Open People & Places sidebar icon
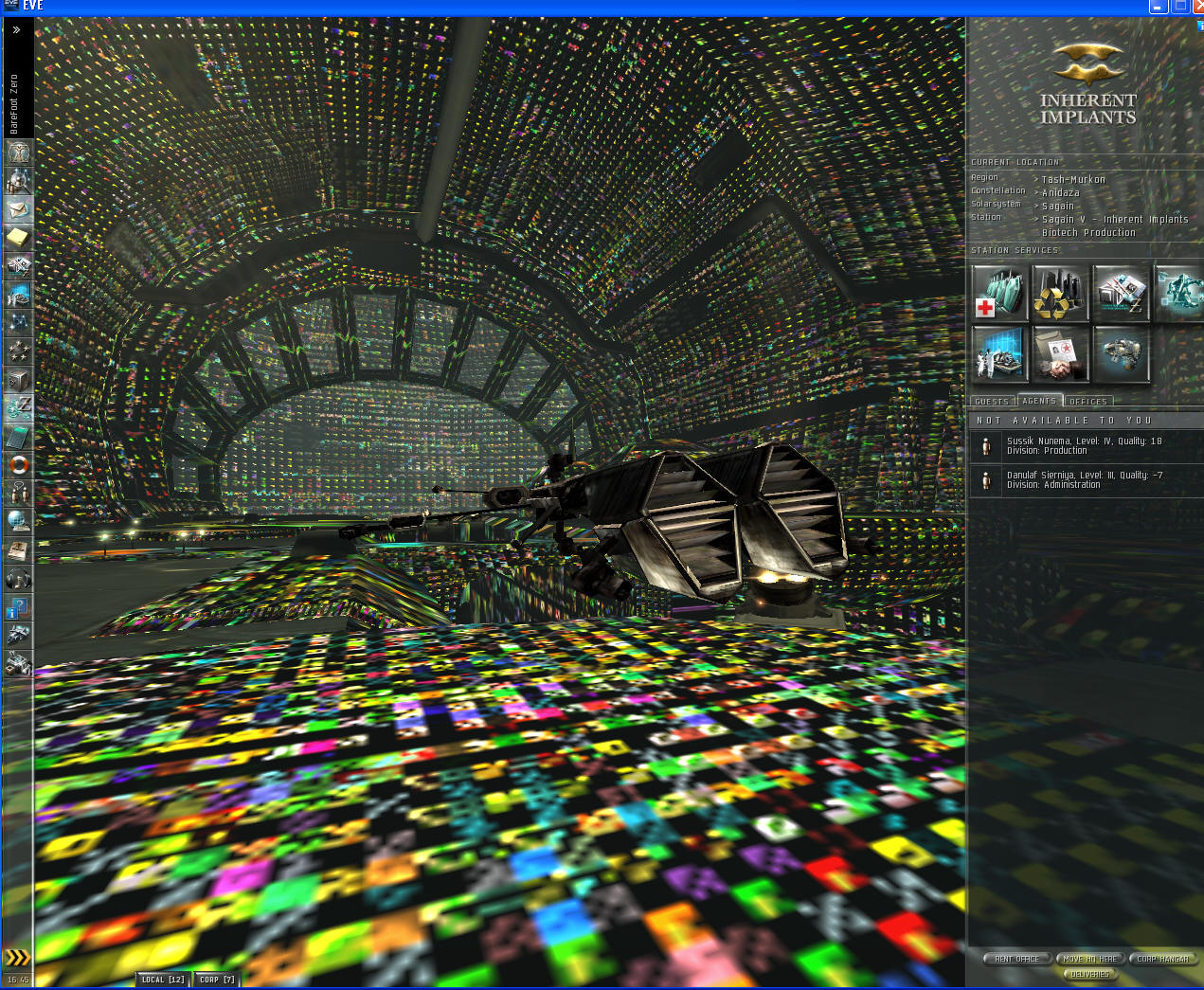 19,180
